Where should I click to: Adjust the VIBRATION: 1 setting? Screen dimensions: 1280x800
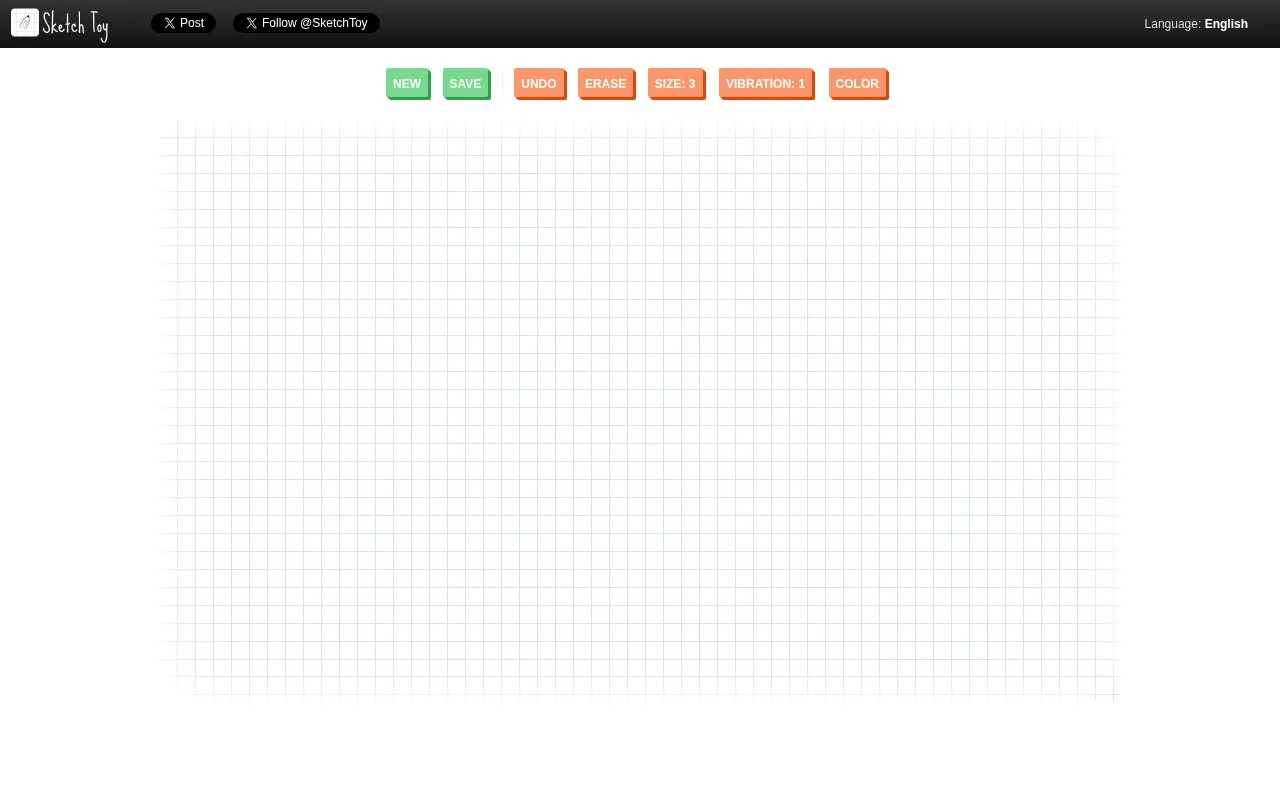(x=766, y=84)
